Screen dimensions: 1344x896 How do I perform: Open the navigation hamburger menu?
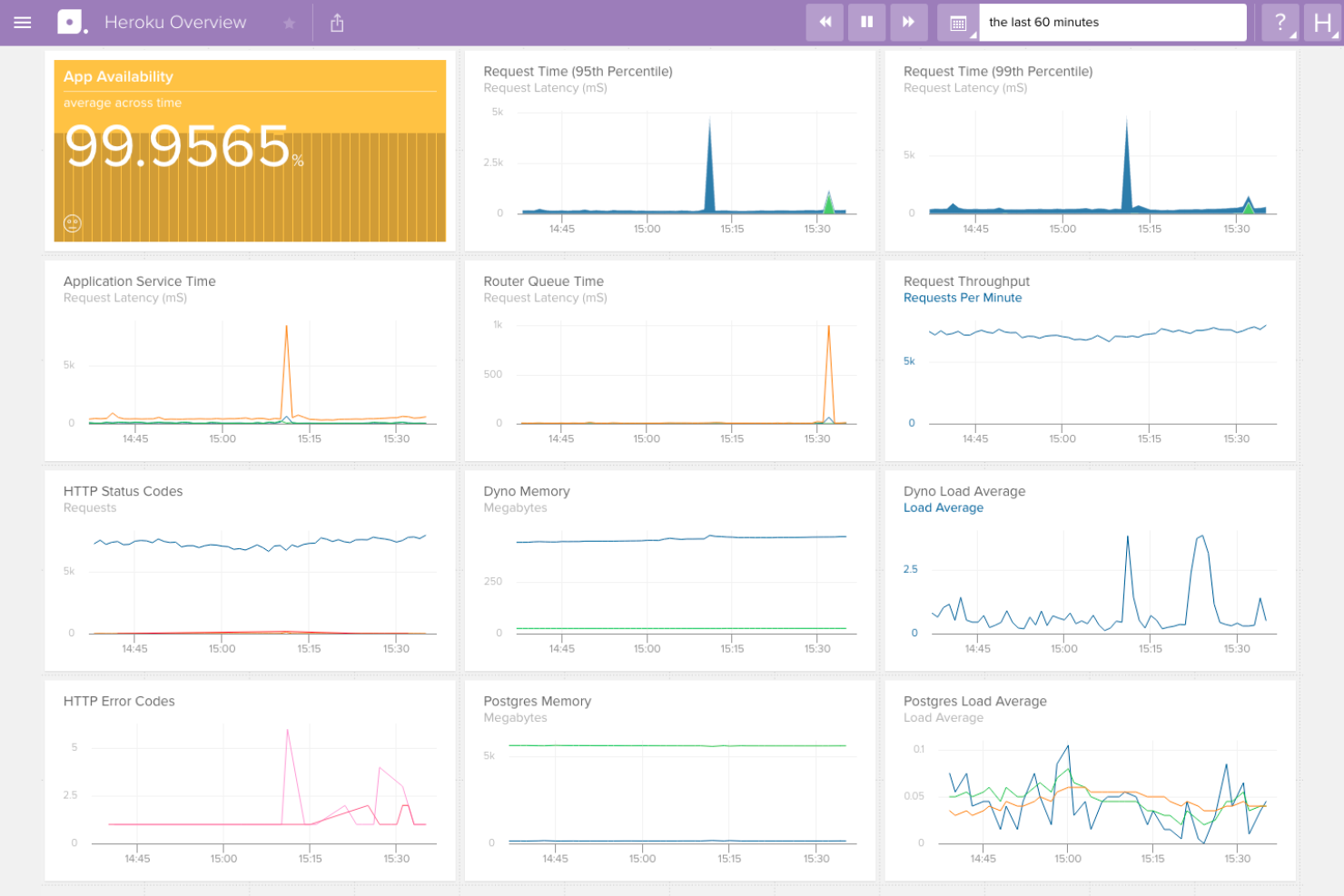tap(22, 22)
